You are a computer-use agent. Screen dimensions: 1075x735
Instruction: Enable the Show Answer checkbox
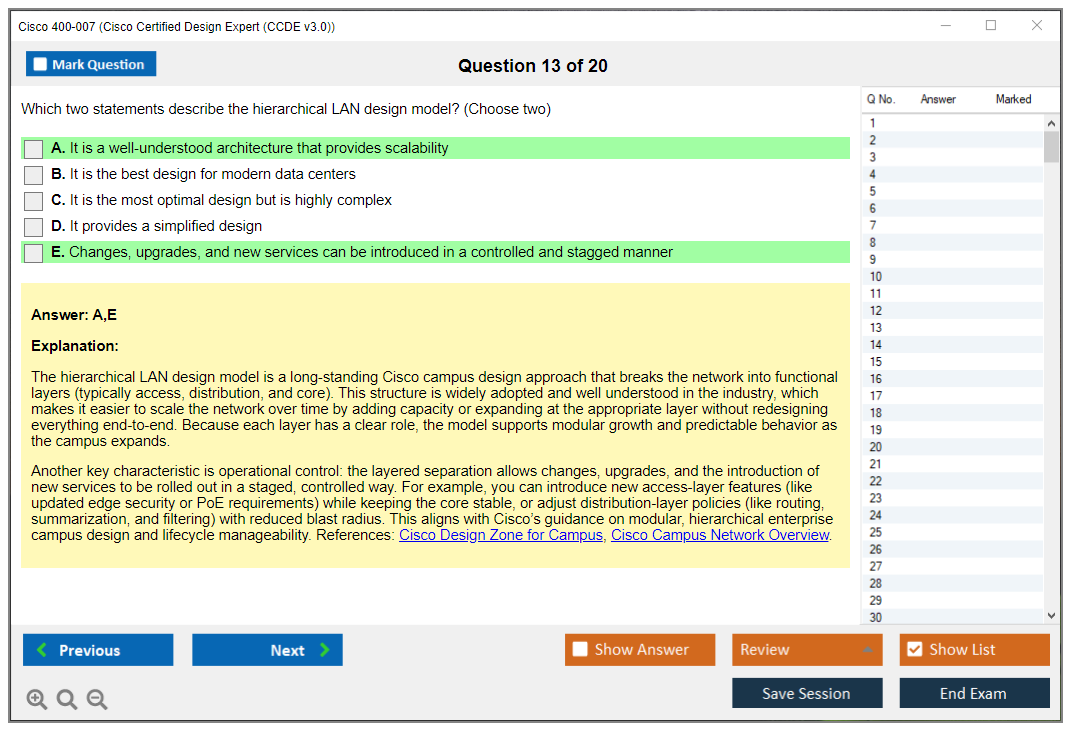[x=580, y=650]
